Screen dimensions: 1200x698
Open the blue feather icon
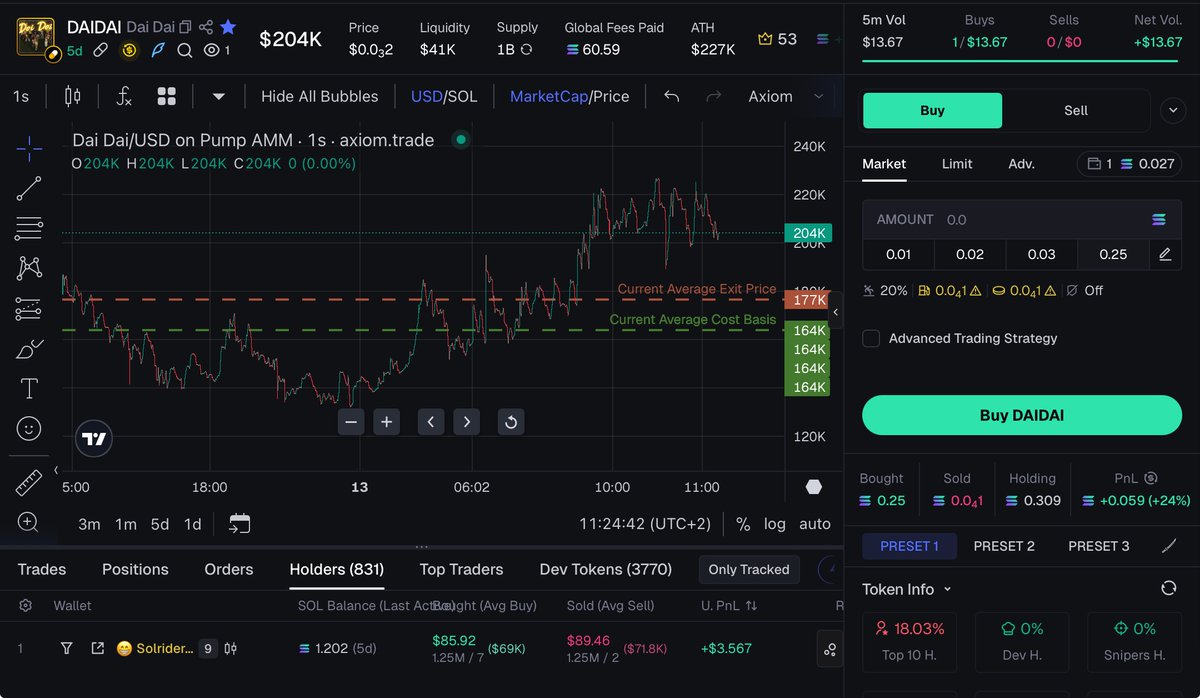[157, 50]
